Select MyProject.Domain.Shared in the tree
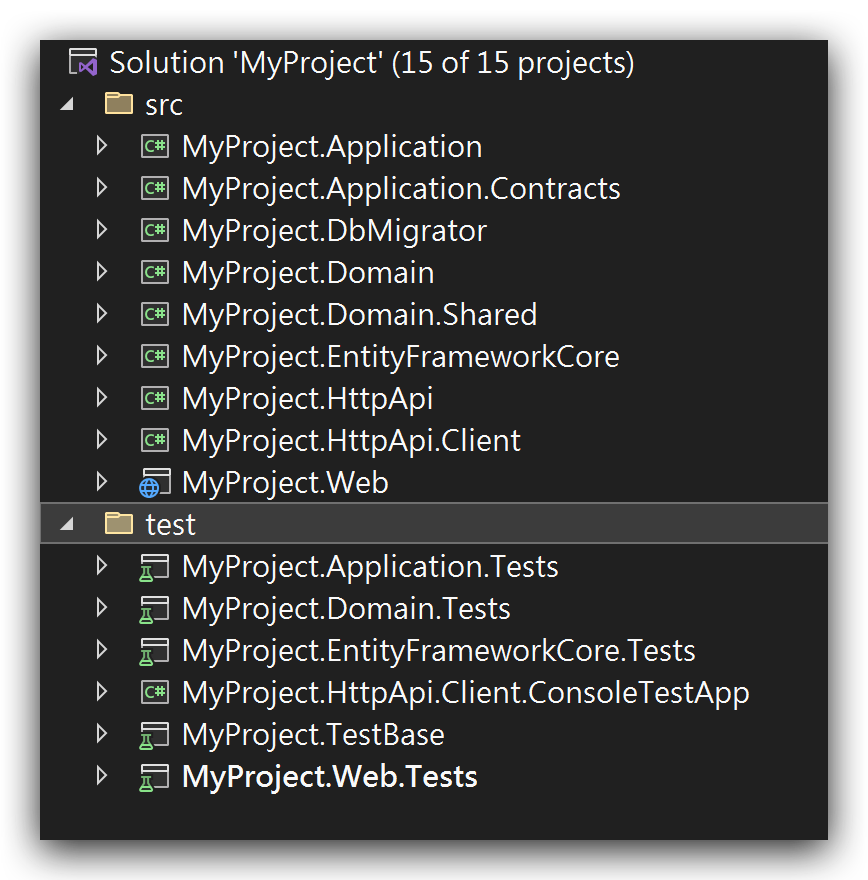868x880 pixels. click(358, 314)
